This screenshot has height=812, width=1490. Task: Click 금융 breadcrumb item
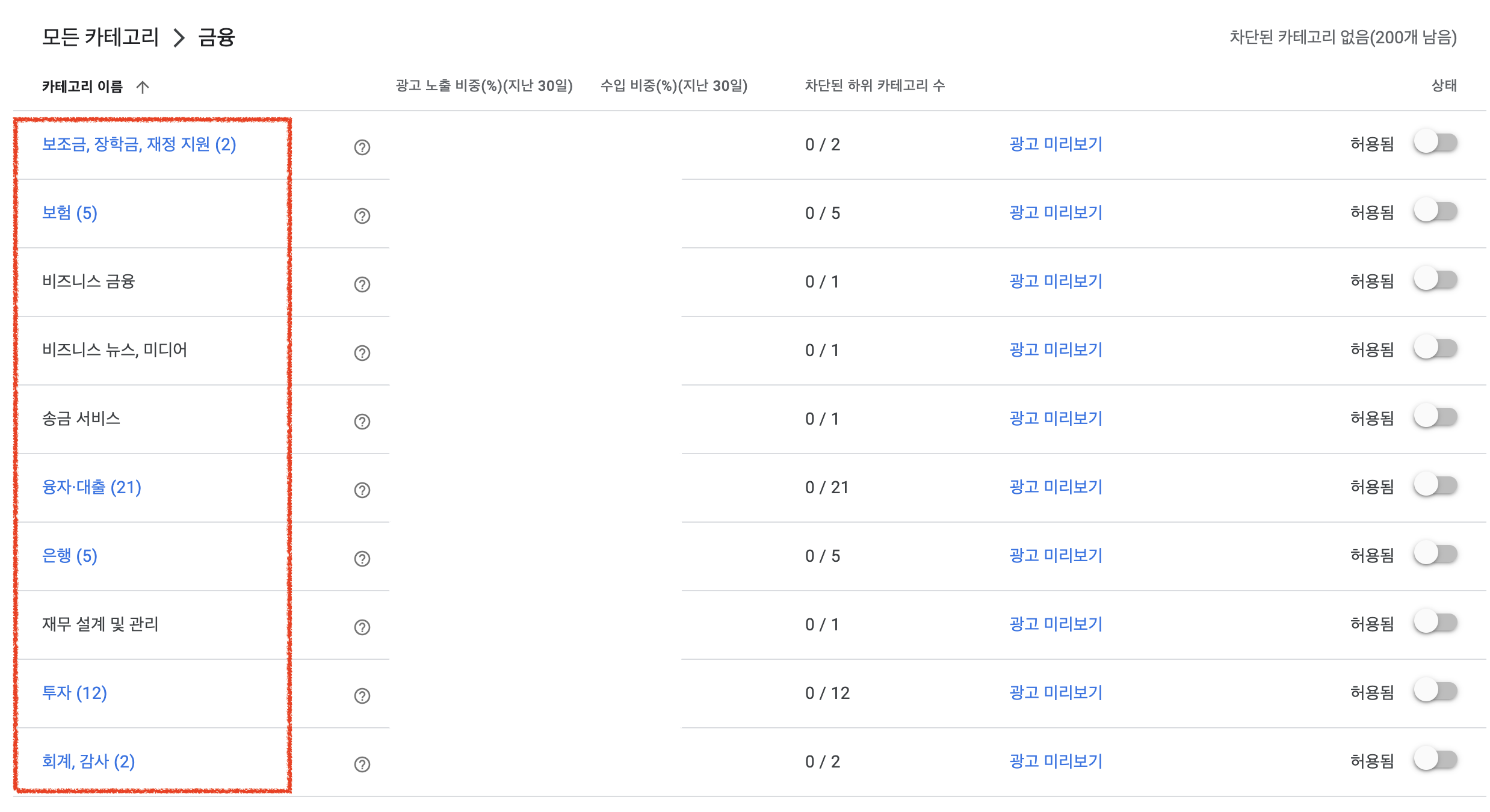pos(216,37)
